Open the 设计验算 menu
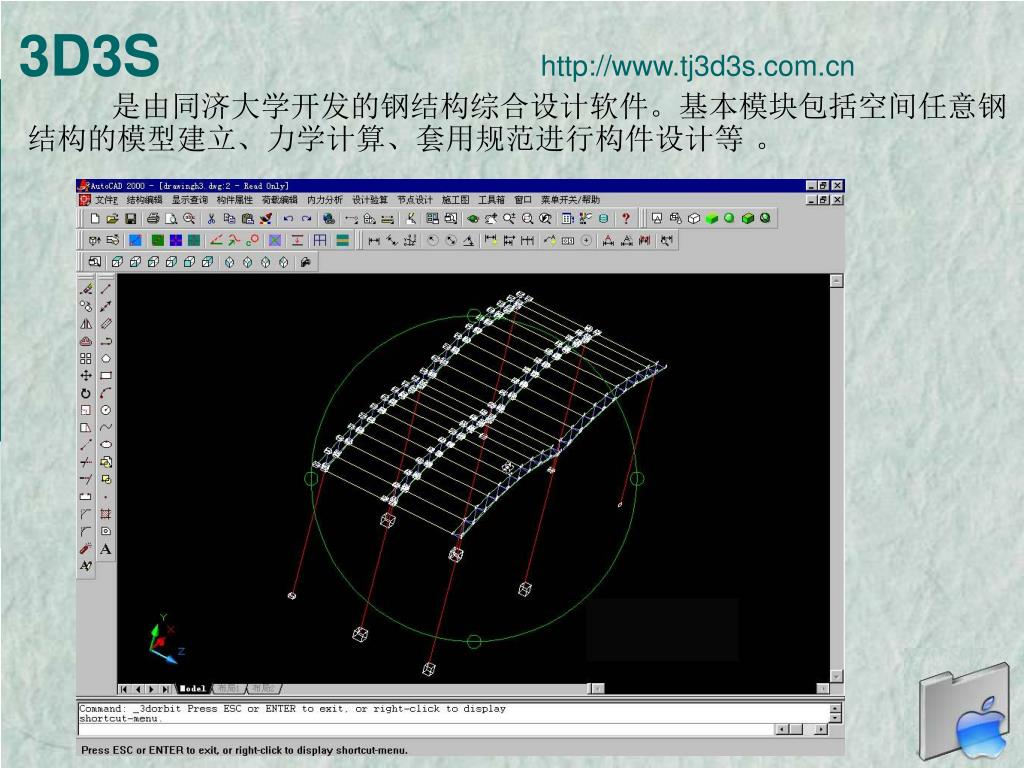1024x768 pixels. click(x=370, y=200)
